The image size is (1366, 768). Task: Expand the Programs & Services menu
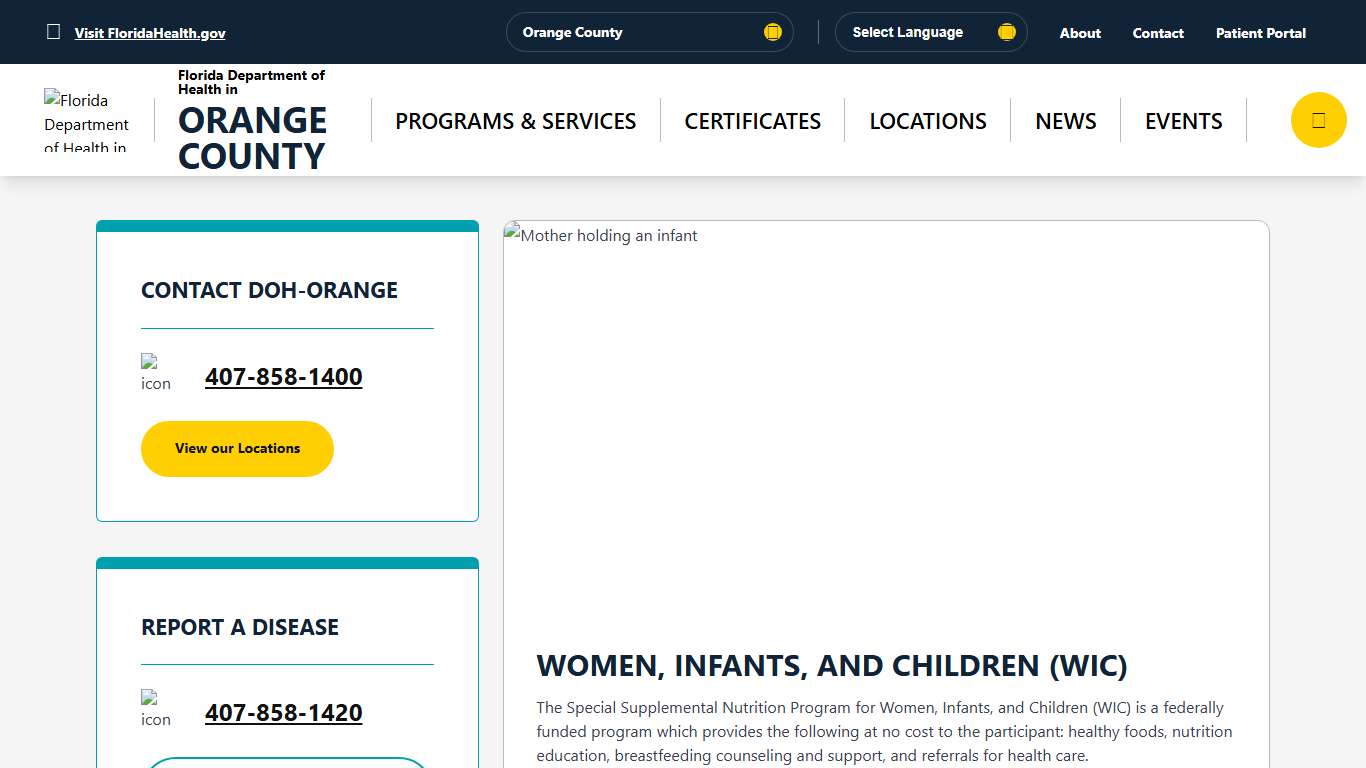click(515, 120)
